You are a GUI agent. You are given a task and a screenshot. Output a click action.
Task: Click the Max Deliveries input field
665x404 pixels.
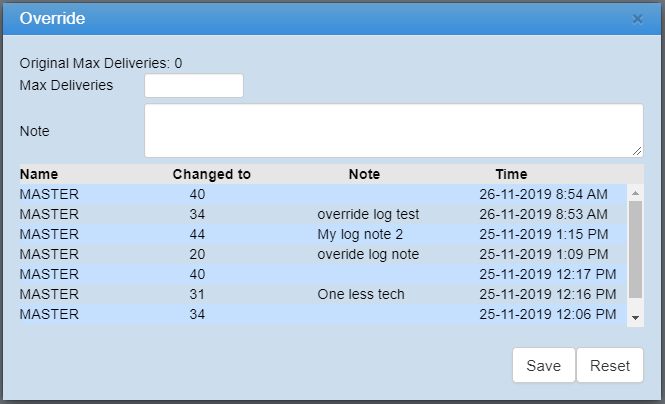(194, 86)
